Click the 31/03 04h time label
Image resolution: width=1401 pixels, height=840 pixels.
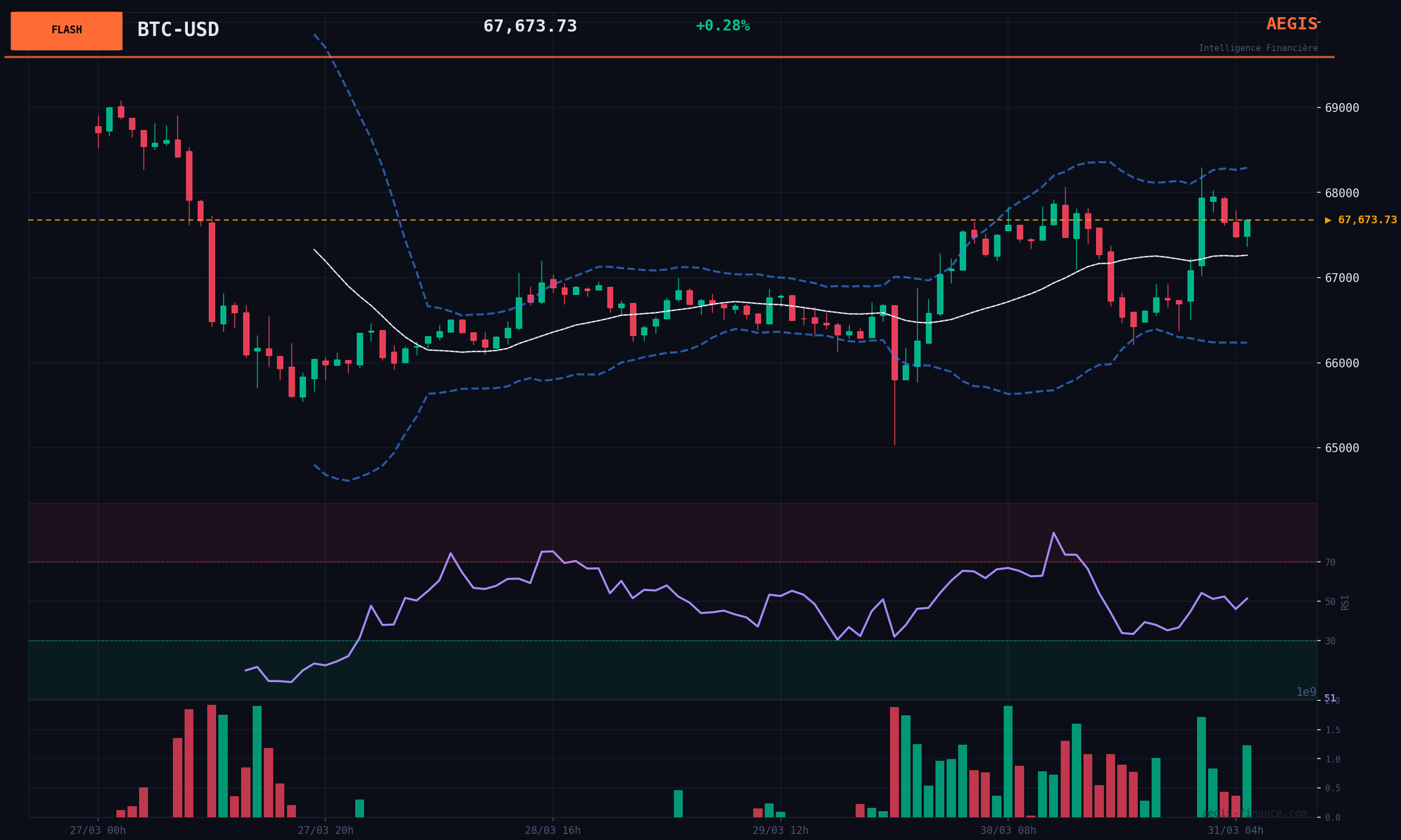point(1235,831)
